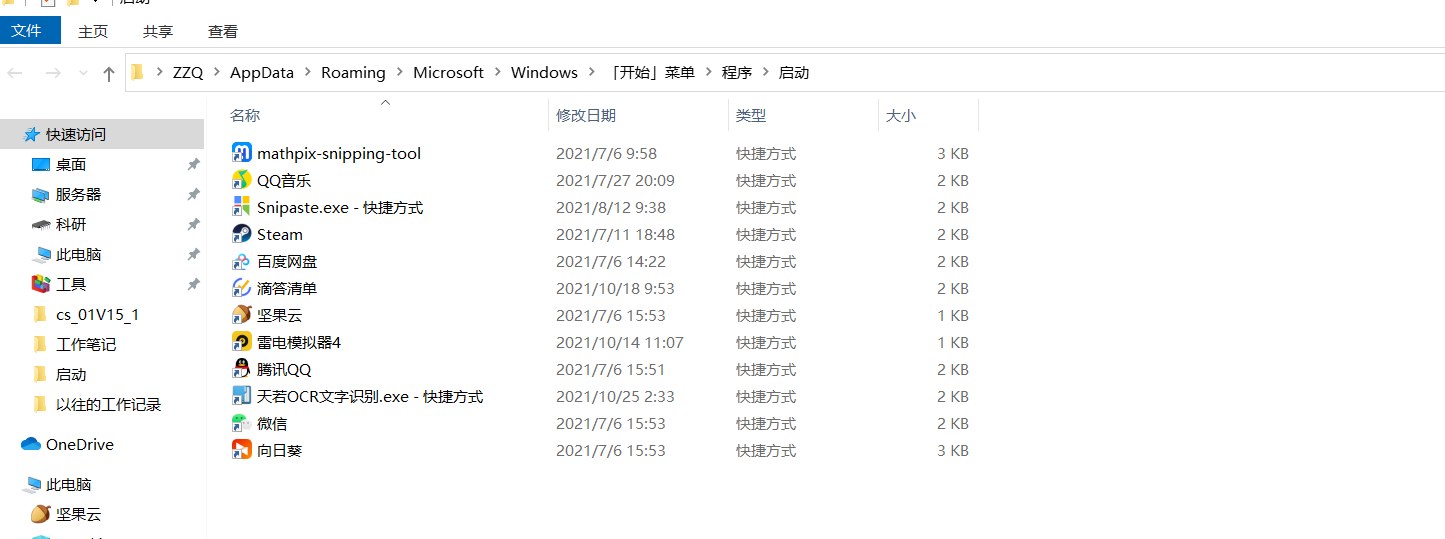This screenshot has width=1445, height=539.
Task: Expand chevron after Microsoft in address bar
Action: click(x=497, y=72)
